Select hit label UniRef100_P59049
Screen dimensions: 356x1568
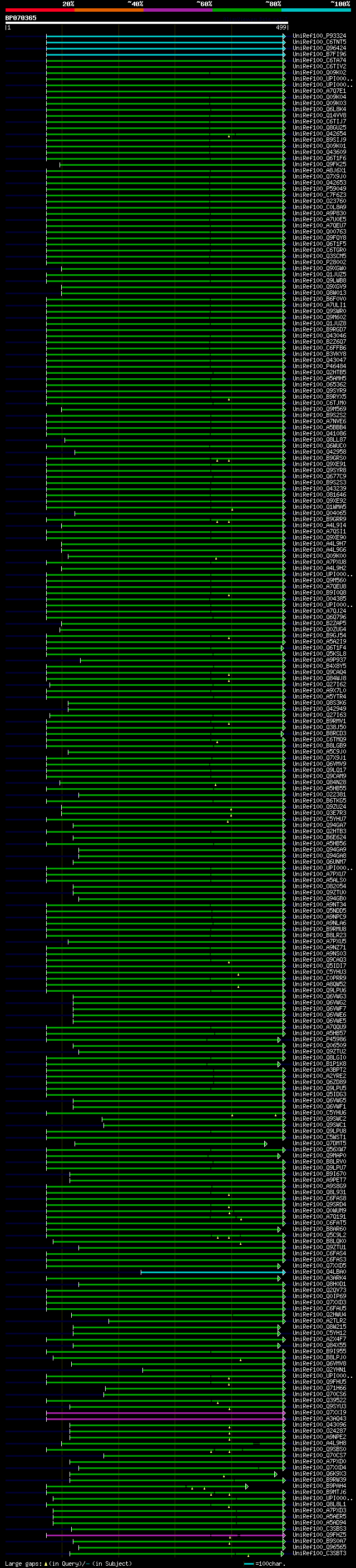pyautogui.click(x=319, y=189)
